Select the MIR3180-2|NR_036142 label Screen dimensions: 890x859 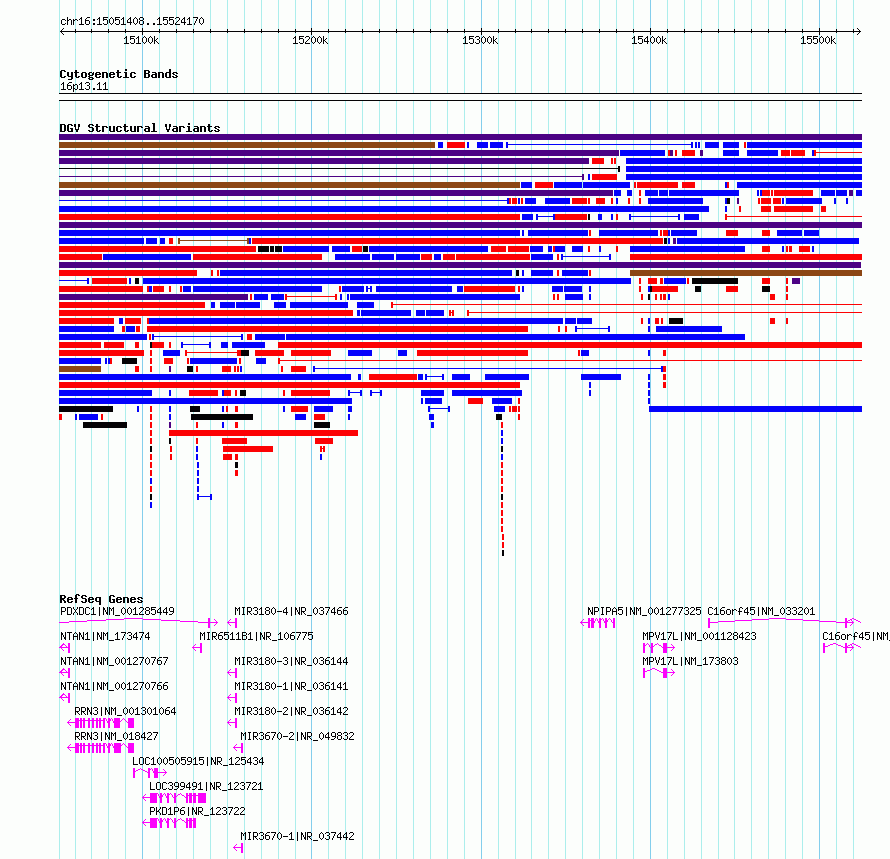point(291,711)
